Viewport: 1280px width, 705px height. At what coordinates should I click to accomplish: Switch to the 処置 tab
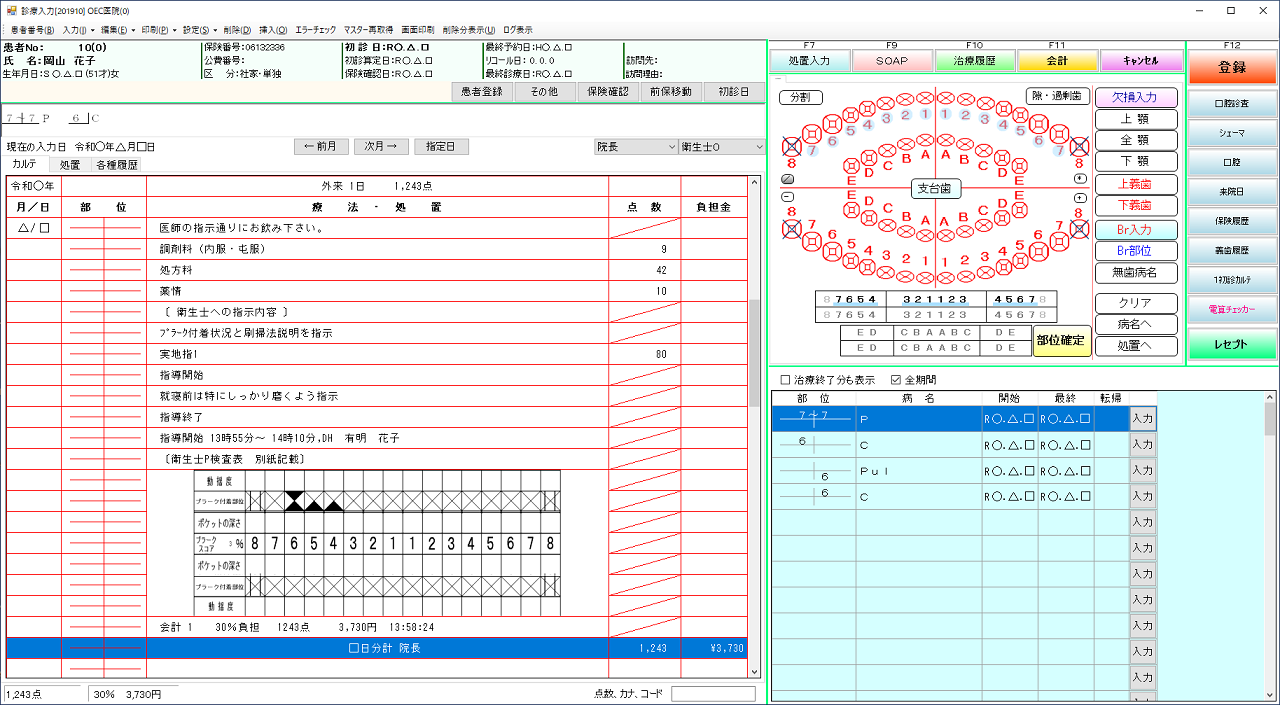[70, 165]
